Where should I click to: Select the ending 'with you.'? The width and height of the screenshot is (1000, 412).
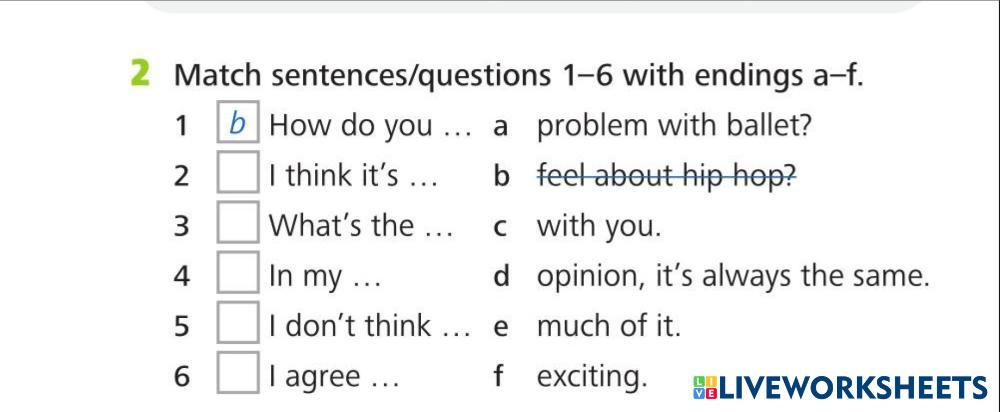point(599,227)
